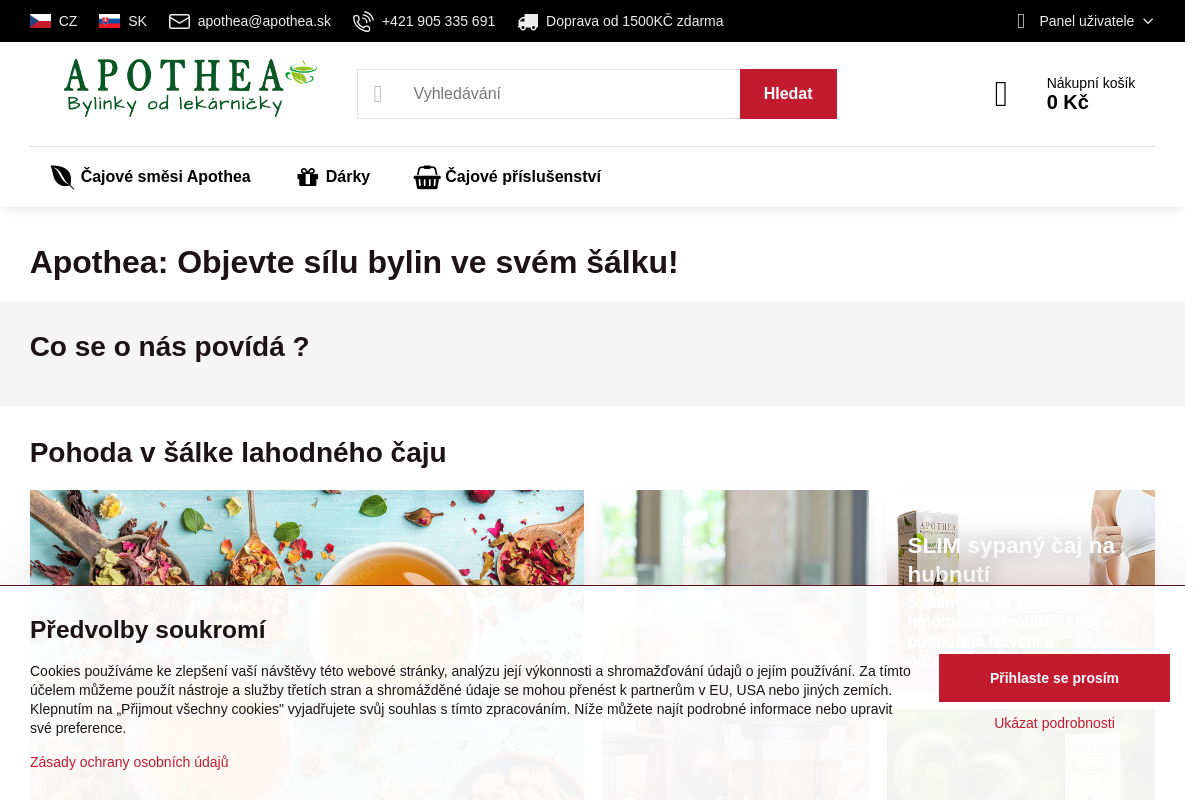Click the Přihlaste se prosím button
1200x800 pixels.
[x=1054, y=678]
